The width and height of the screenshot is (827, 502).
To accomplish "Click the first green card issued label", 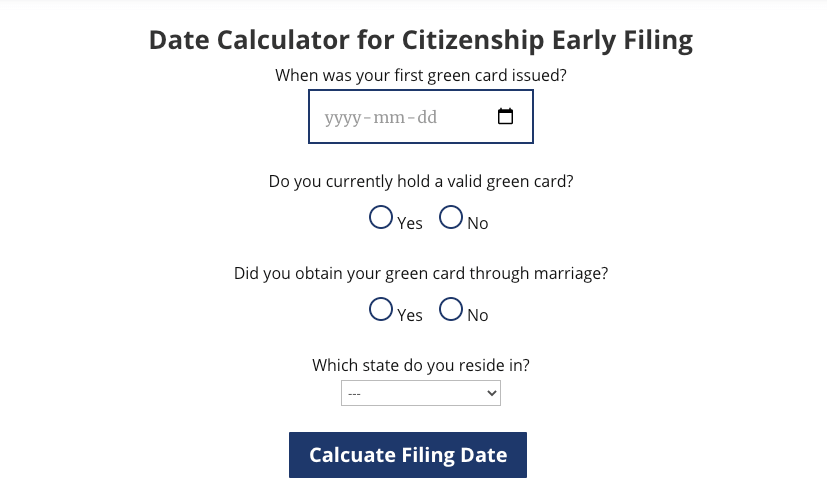I will 421,75.
